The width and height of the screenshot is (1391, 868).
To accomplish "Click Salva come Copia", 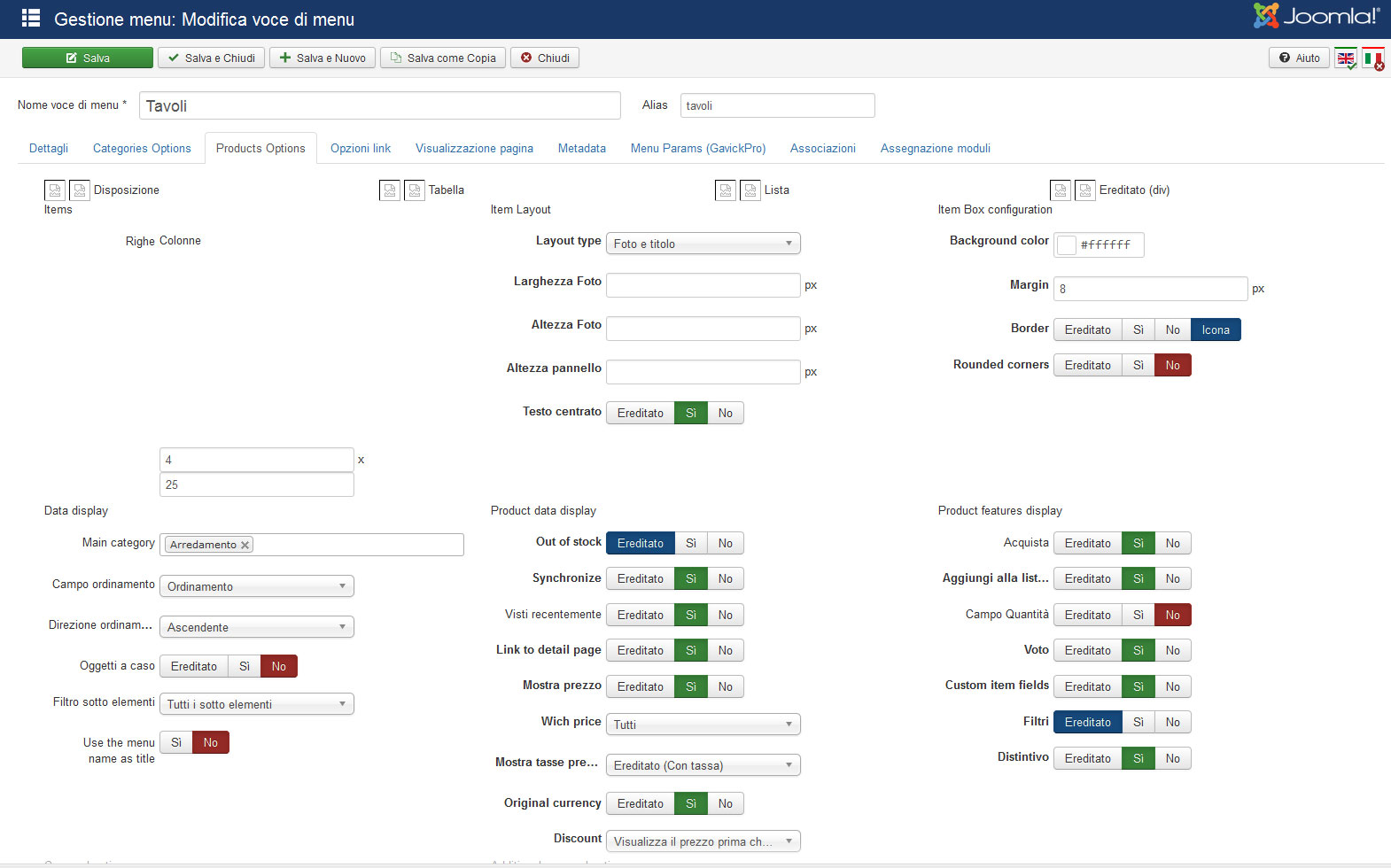I will click(443, 58).
